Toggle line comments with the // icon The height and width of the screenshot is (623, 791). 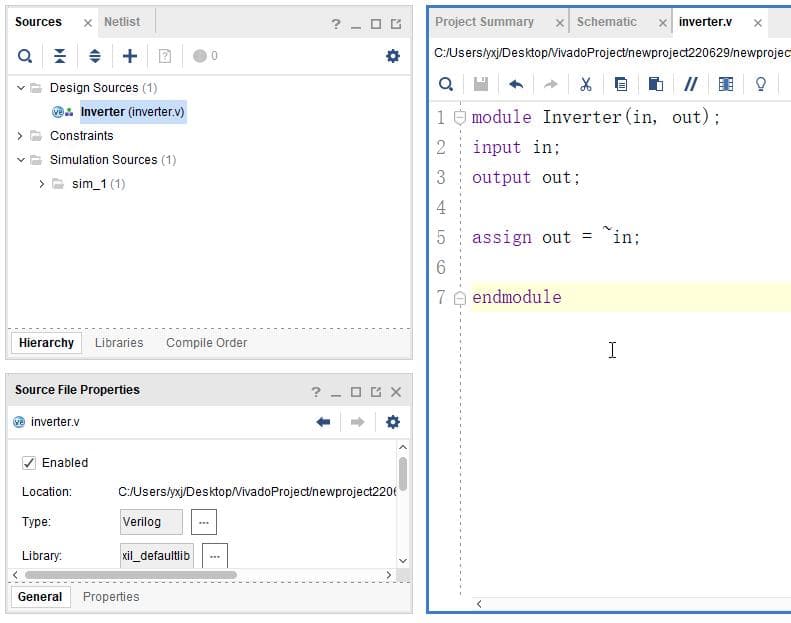pos(690,84)
